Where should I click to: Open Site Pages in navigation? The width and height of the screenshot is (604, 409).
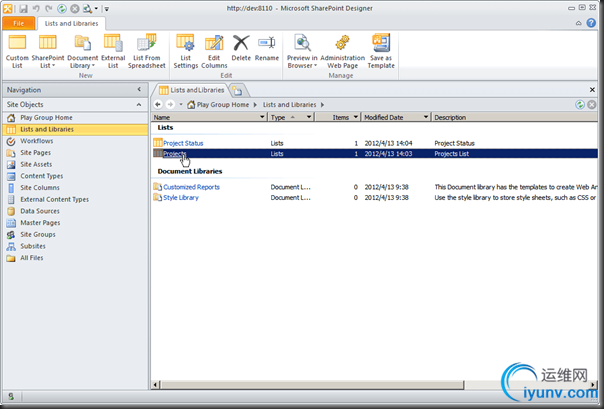[x=75, y=153]
